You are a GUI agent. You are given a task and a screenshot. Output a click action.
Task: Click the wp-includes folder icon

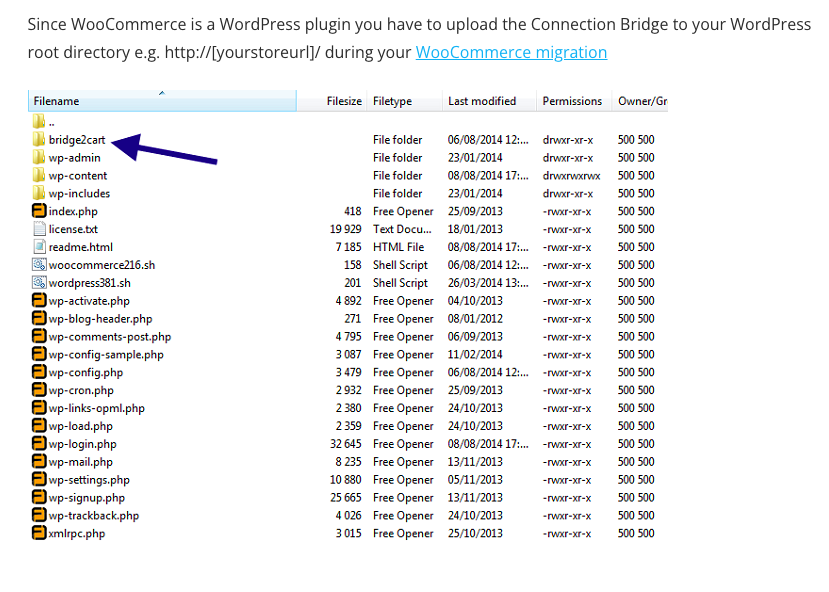[x=39, y=193]
